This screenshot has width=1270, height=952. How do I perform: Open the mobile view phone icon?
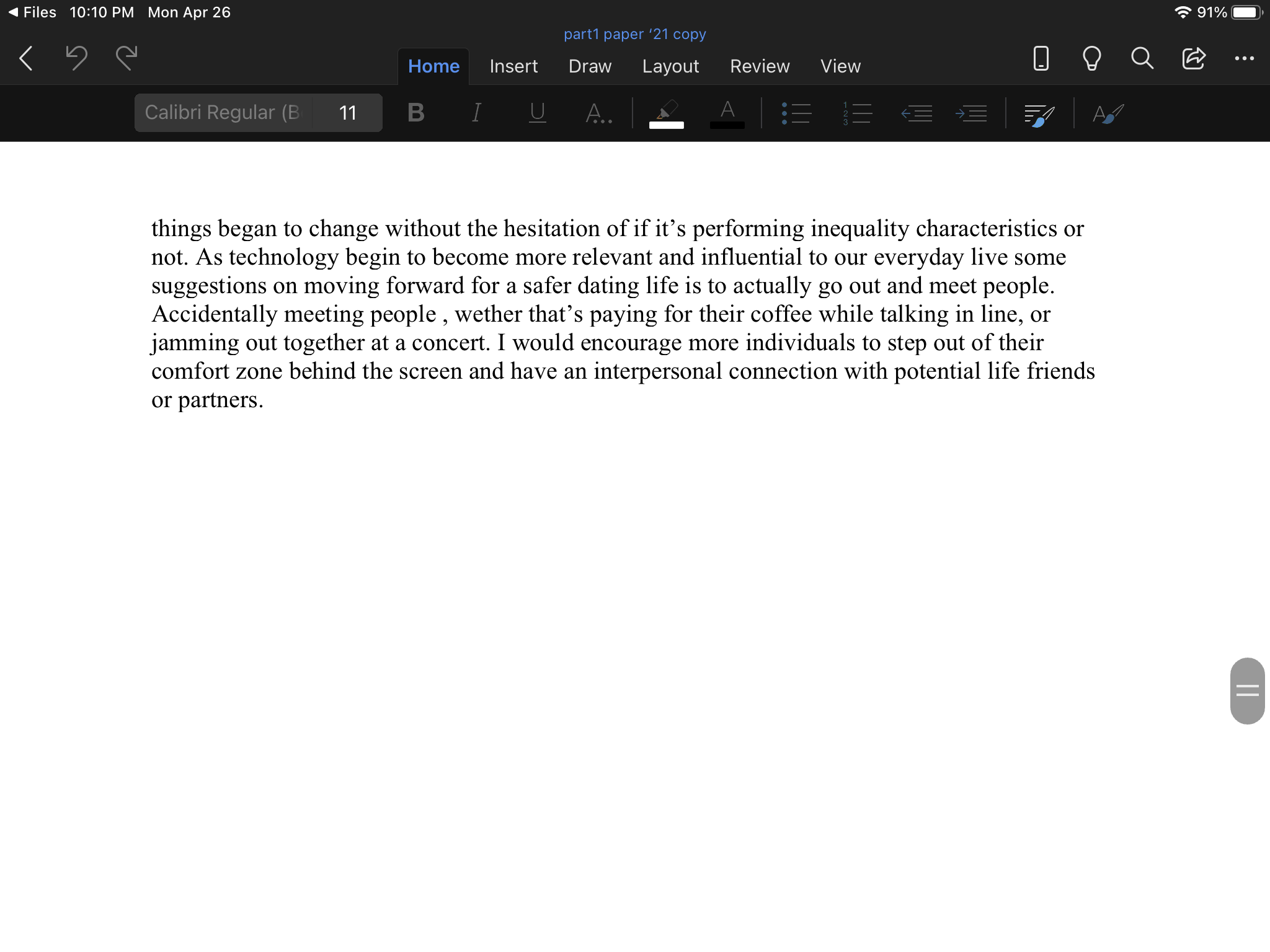[1041, 58]
